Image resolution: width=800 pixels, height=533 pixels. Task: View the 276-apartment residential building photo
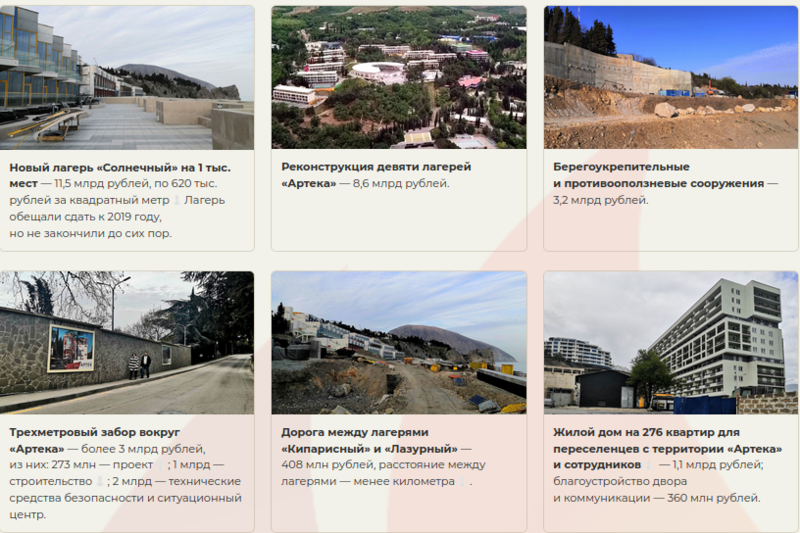[x=671, y=342]
